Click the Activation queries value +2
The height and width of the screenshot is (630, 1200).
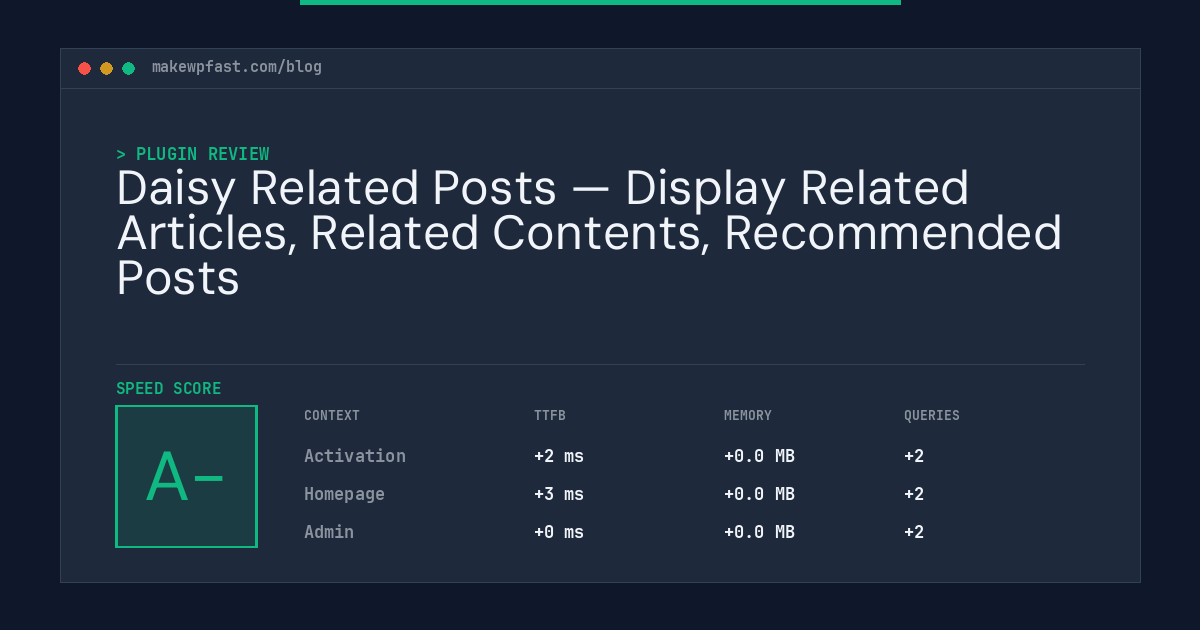click(x=914, y=456)
